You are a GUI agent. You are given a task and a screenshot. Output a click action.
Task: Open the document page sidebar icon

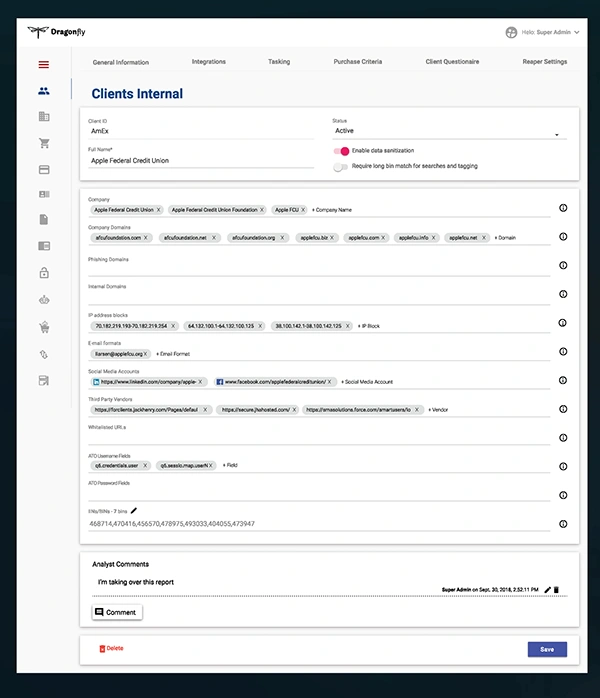pos(44,219)
